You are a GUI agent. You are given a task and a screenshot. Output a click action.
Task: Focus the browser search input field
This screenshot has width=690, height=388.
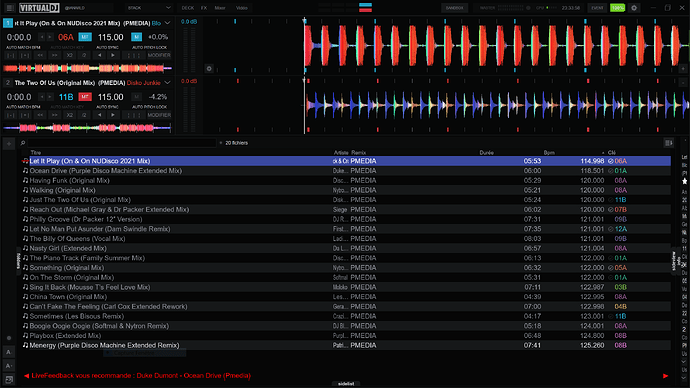click(122, 143)
